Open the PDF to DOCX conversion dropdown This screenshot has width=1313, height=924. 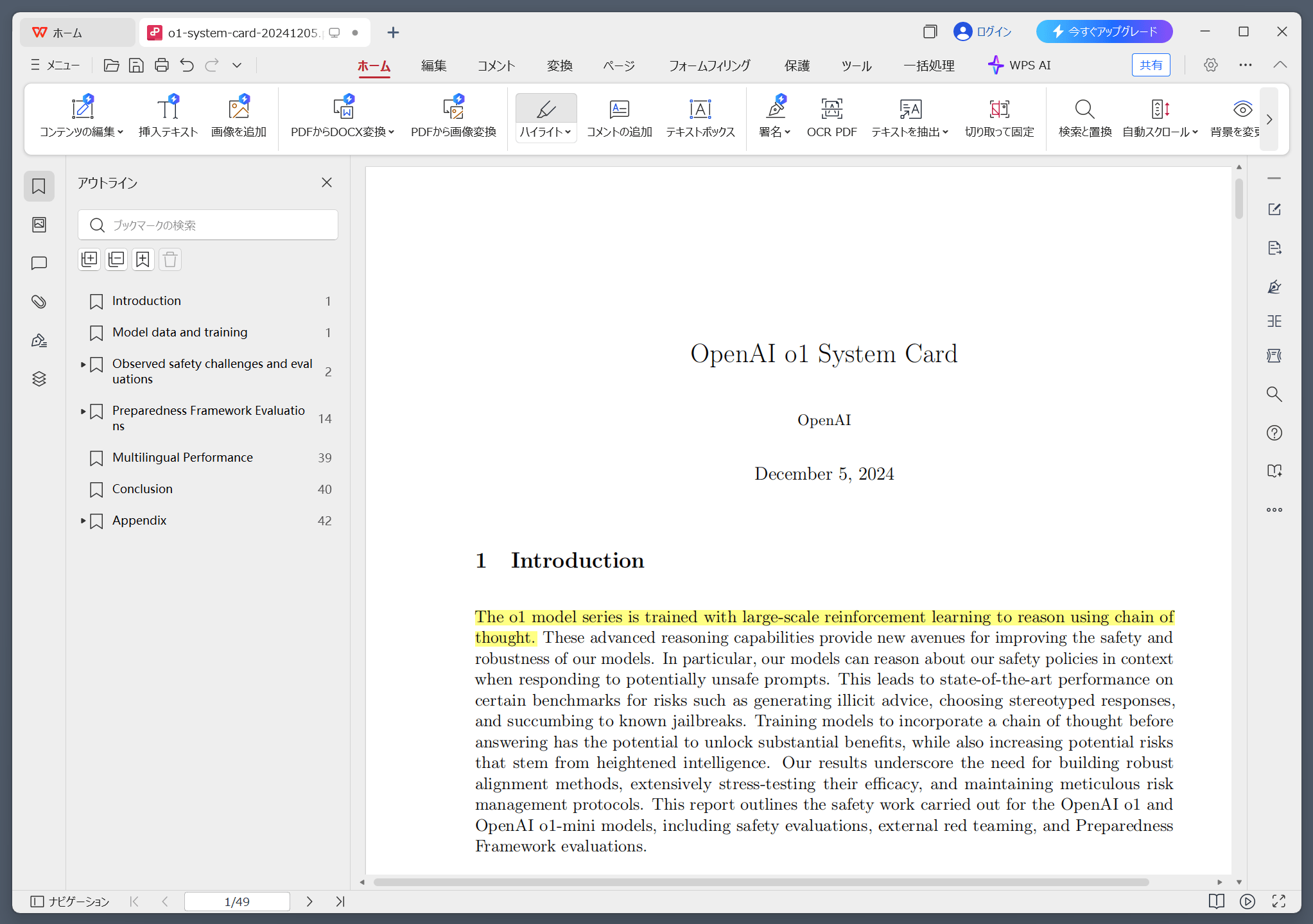tap(391, 132)
